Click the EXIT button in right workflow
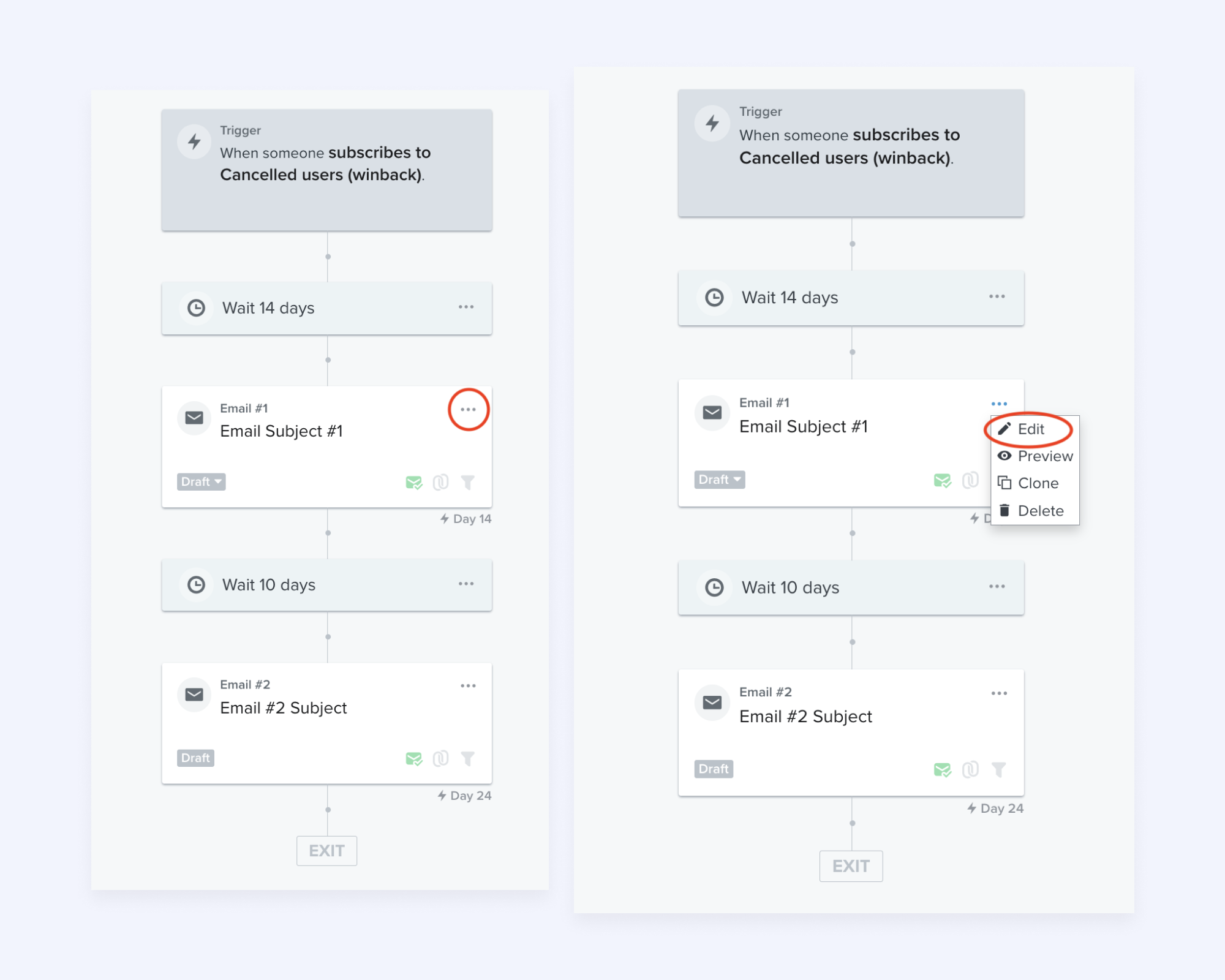Viewport: 1225px width, 980px height. click(x=851, y=866)
